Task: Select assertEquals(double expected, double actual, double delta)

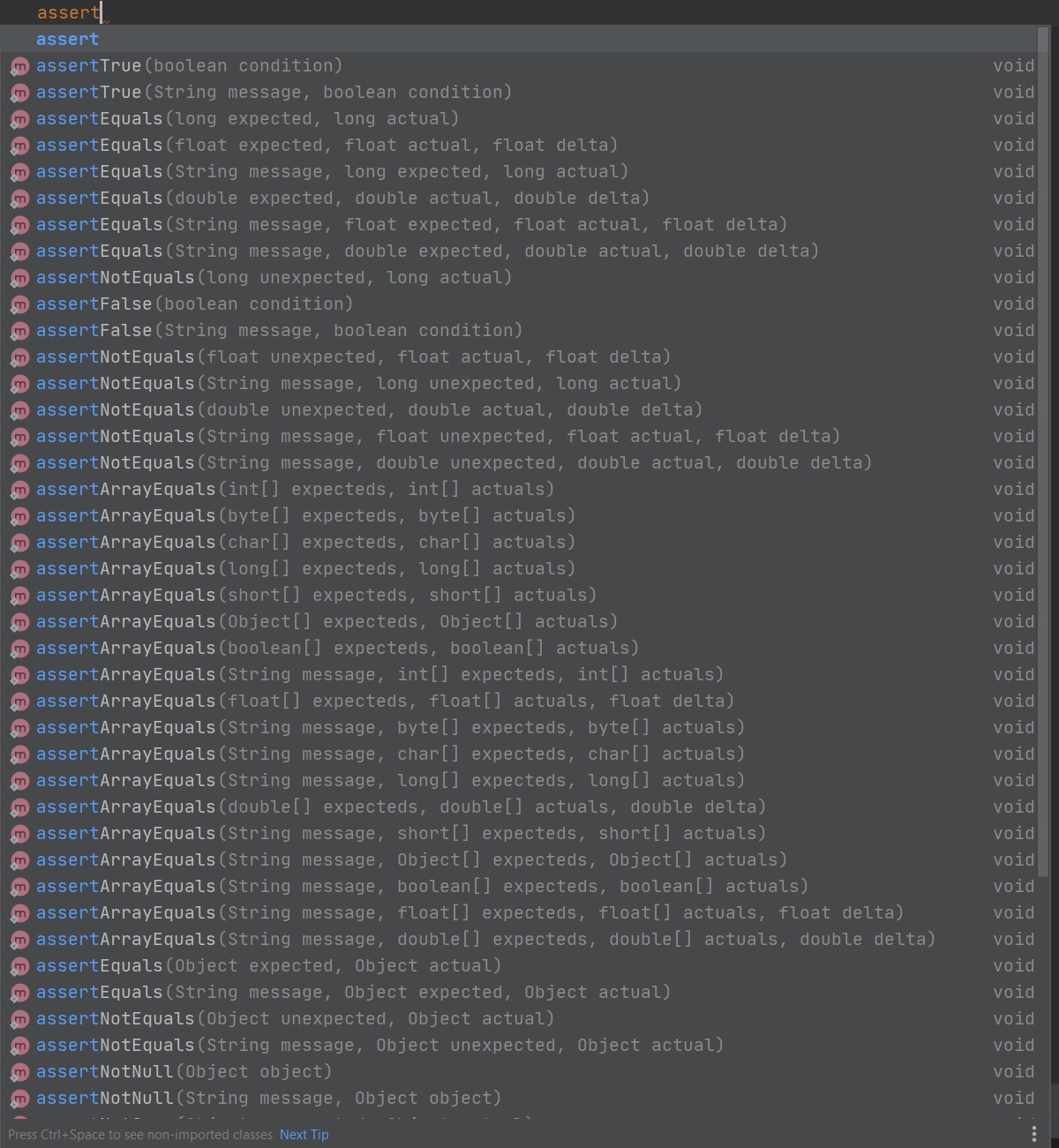Action: click(342, 199)
